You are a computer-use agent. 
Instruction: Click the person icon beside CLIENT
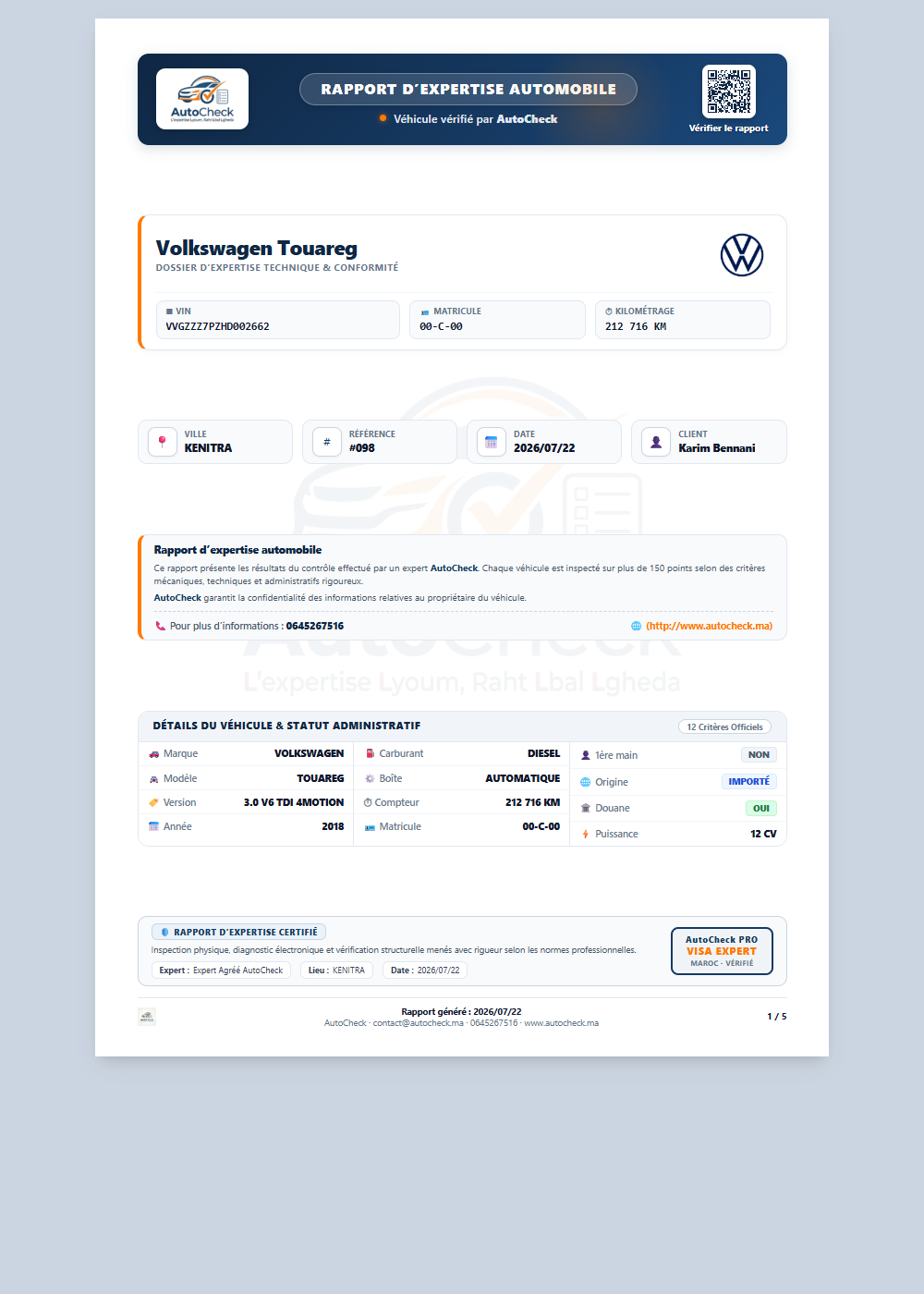pos(656,442)
